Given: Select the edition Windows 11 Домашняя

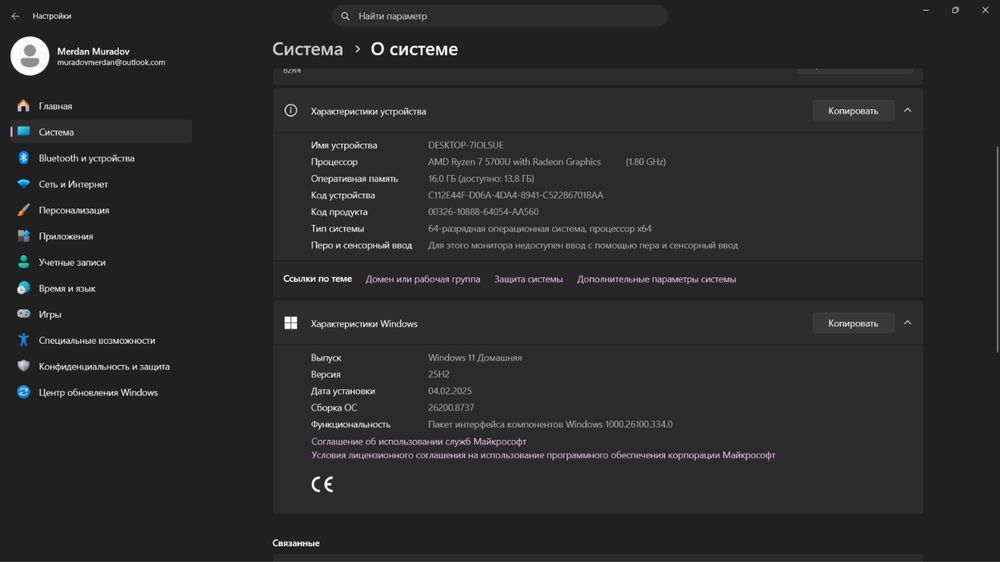Looking at the screenshot, I should [x=474, y=358].
